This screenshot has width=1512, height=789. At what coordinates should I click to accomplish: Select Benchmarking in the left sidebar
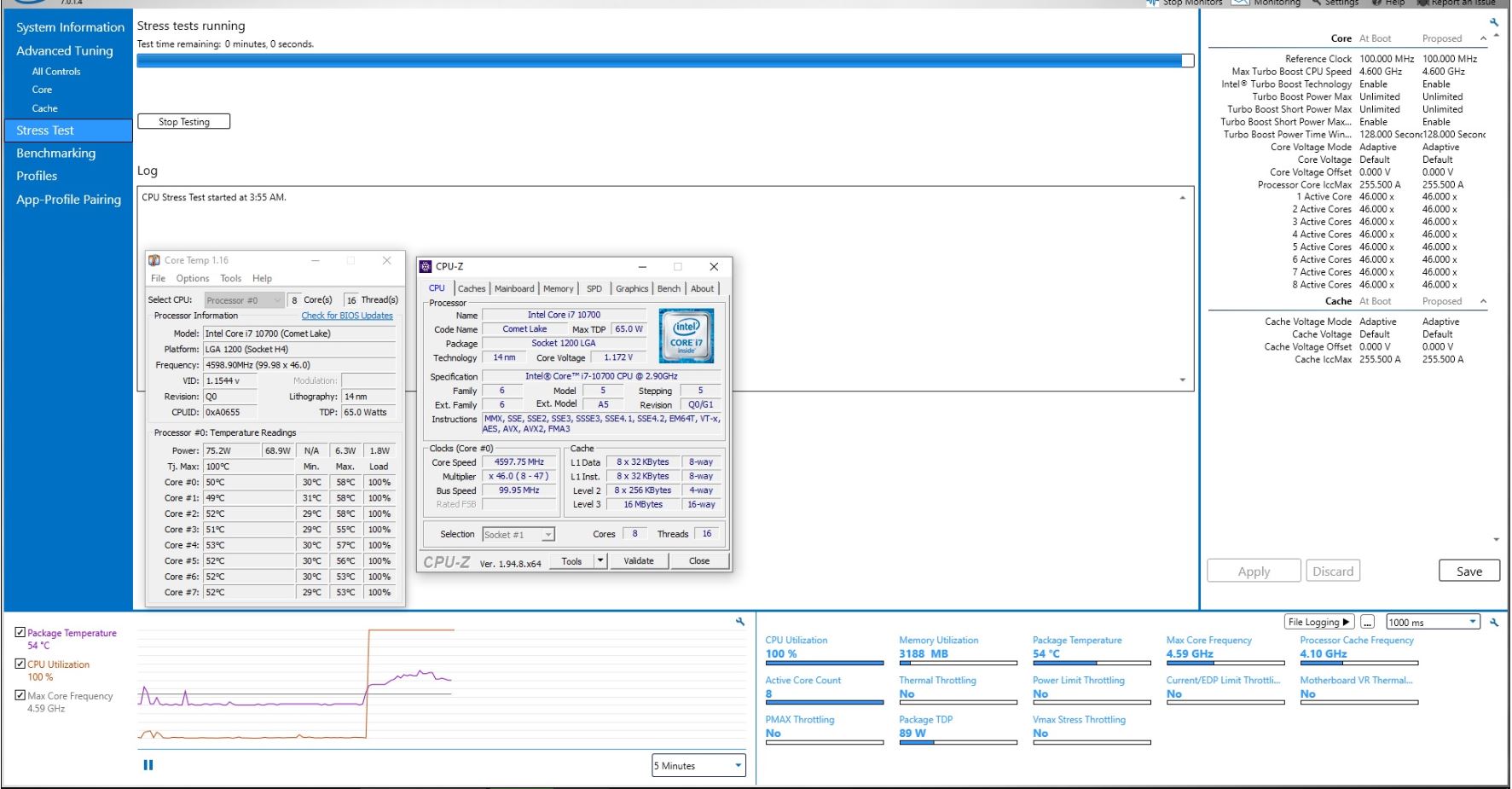click(56, 154)
